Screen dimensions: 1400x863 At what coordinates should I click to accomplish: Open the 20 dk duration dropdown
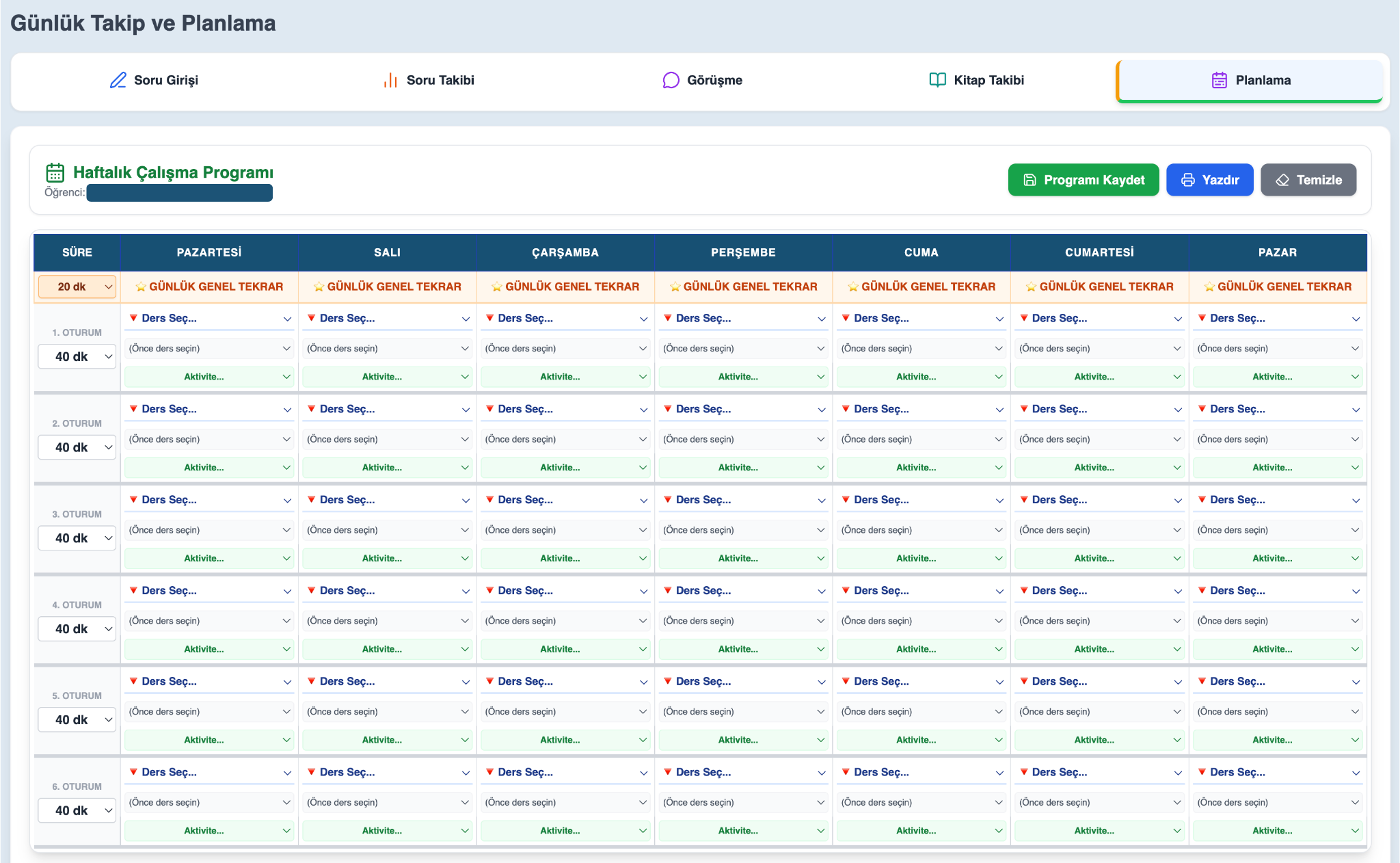[77, 287]
